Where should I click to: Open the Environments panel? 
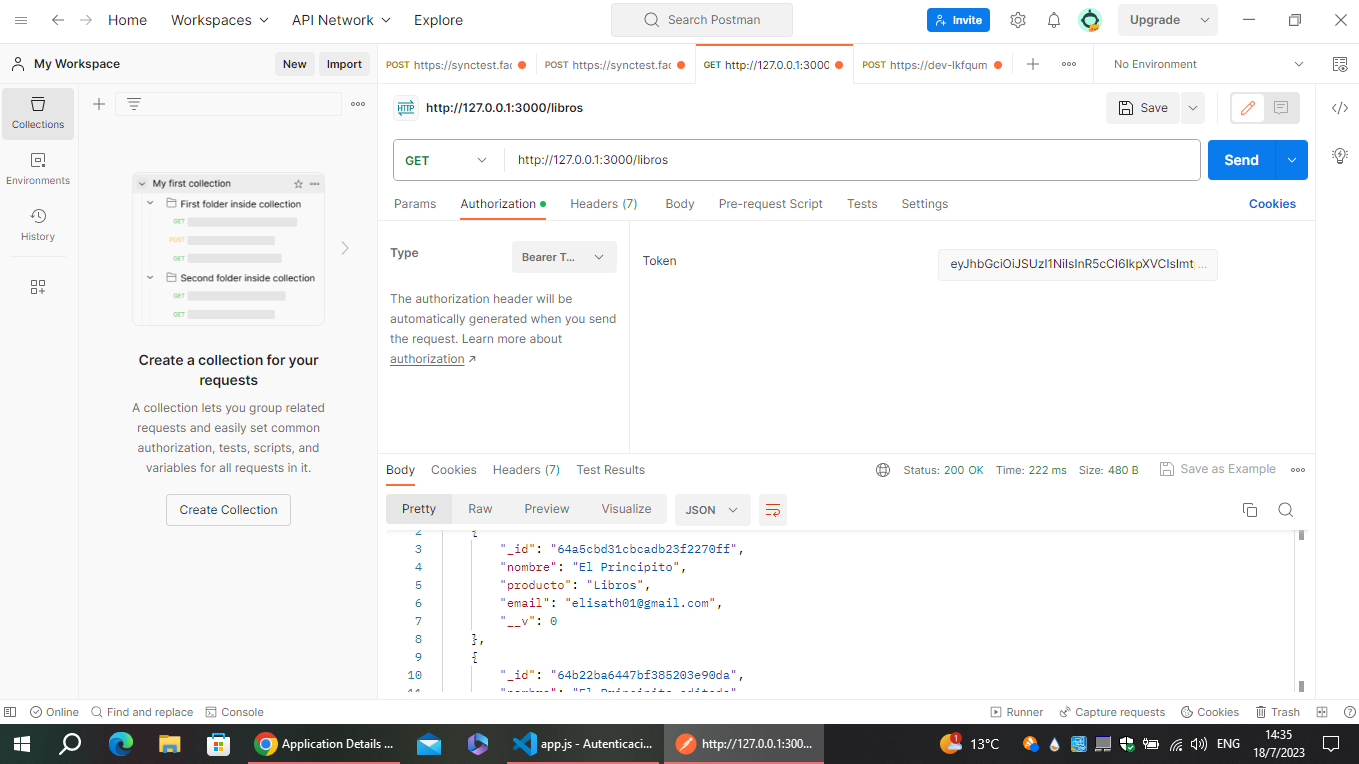(x=37, y=166)
